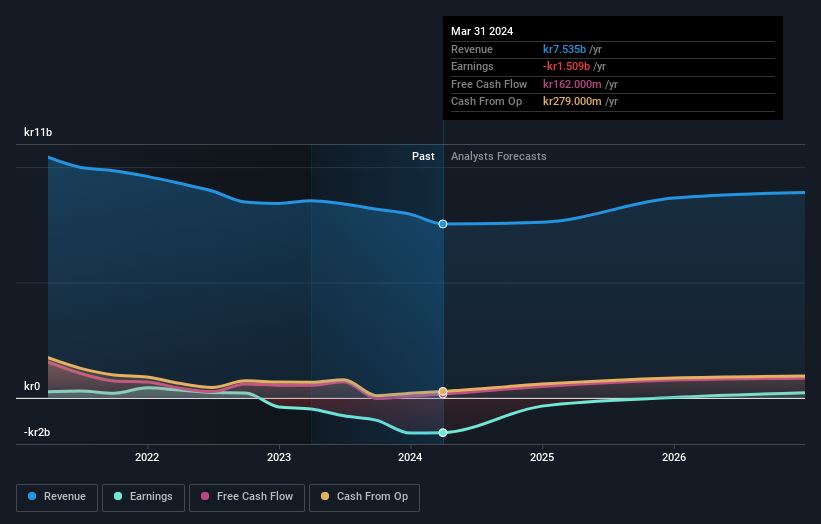Screen dimensions: 821x524
Task: Click the kr7.535b revenue value
Action: [564, 49]
